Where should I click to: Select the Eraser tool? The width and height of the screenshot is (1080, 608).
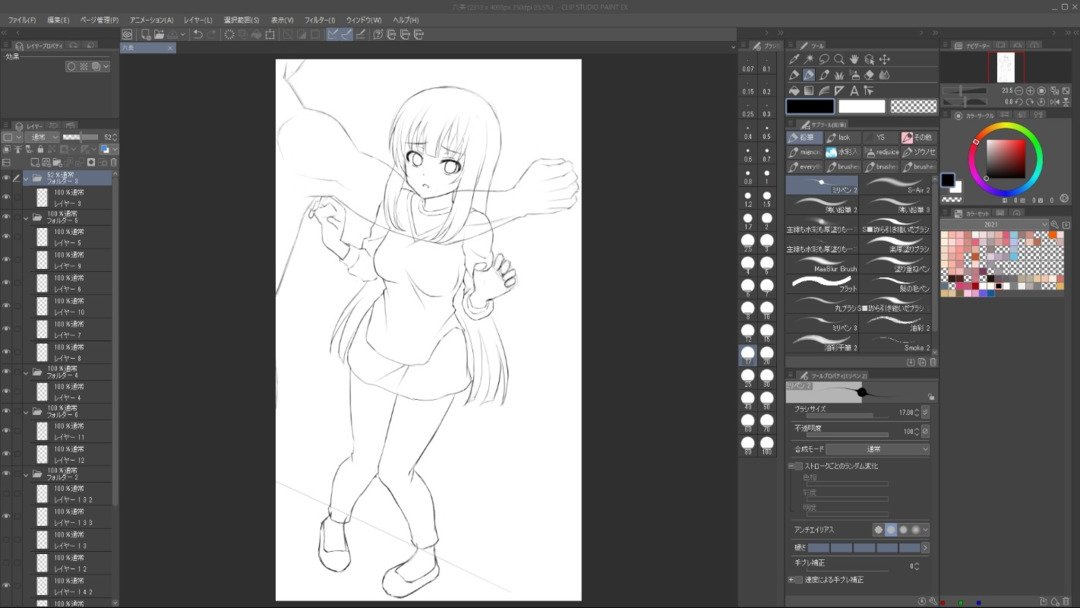[x=869, y=75]
